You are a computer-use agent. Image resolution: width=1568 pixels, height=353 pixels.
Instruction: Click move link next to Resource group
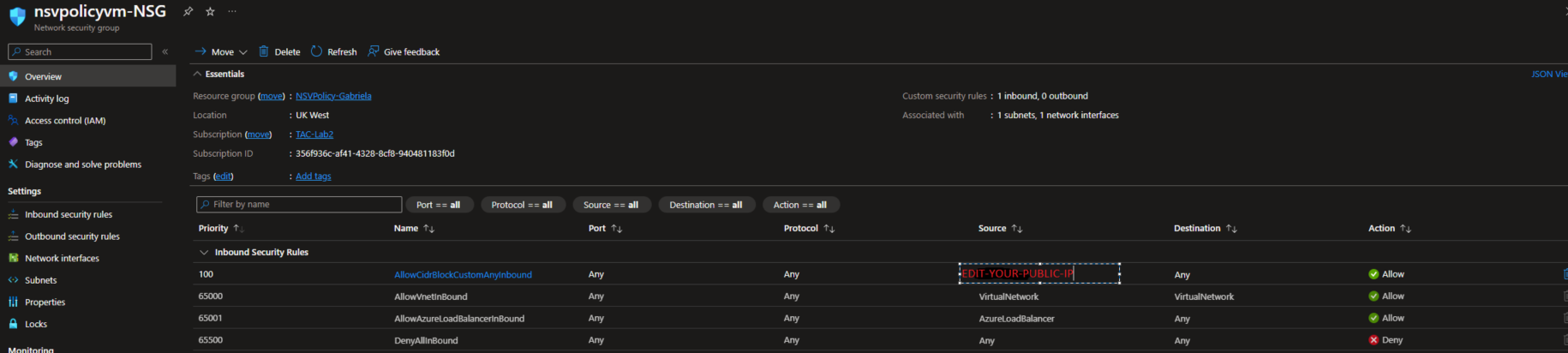coord(272,96)
